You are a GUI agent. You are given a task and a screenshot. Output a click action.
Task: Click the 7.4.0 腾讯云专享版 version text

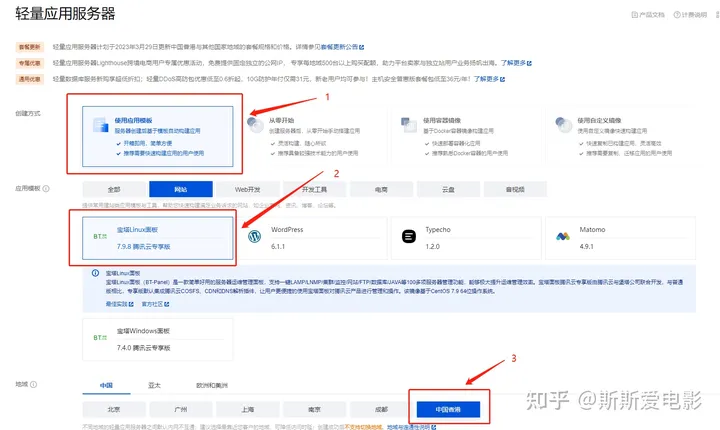(x=143, y=348)
